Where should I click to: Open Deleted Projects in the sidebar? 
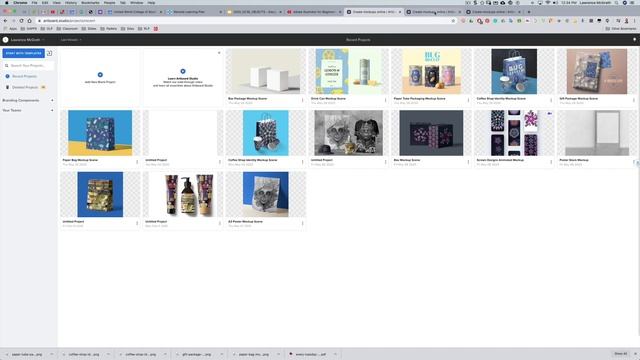pyautogui.click(x=24, y=87)
